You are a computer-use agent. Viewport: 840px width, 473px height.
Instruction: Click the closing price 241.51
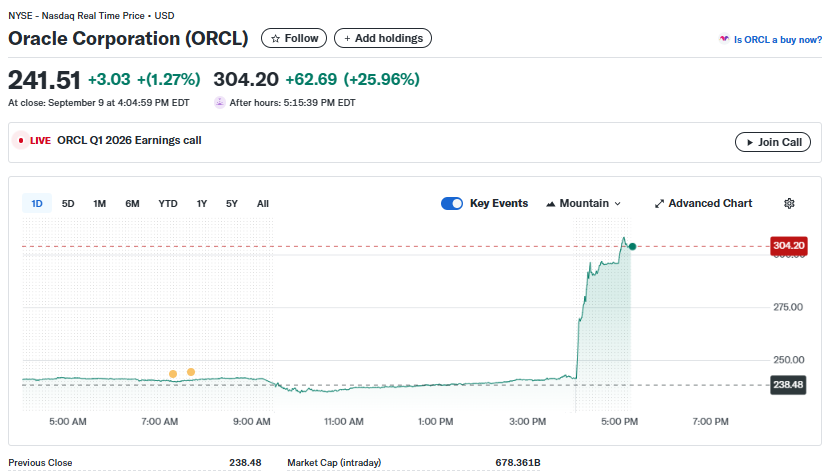click(44, 80)
